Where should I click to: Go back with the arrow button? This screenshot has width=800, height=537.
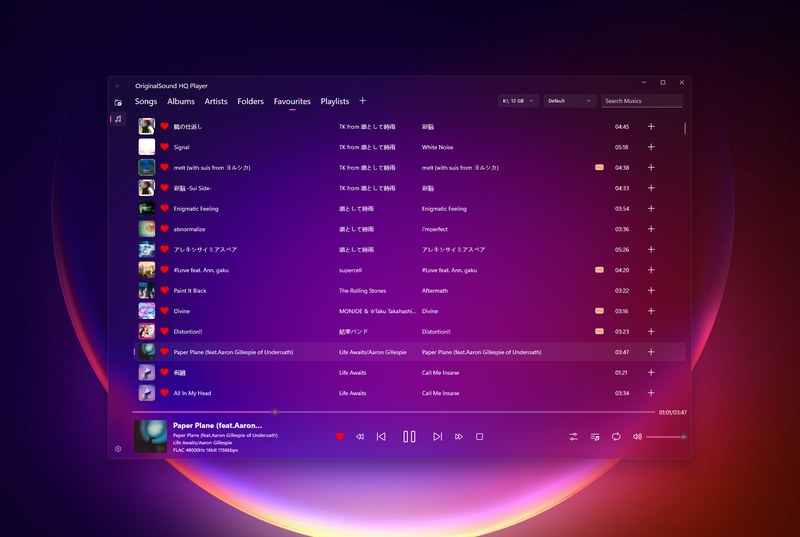point(118,86)
